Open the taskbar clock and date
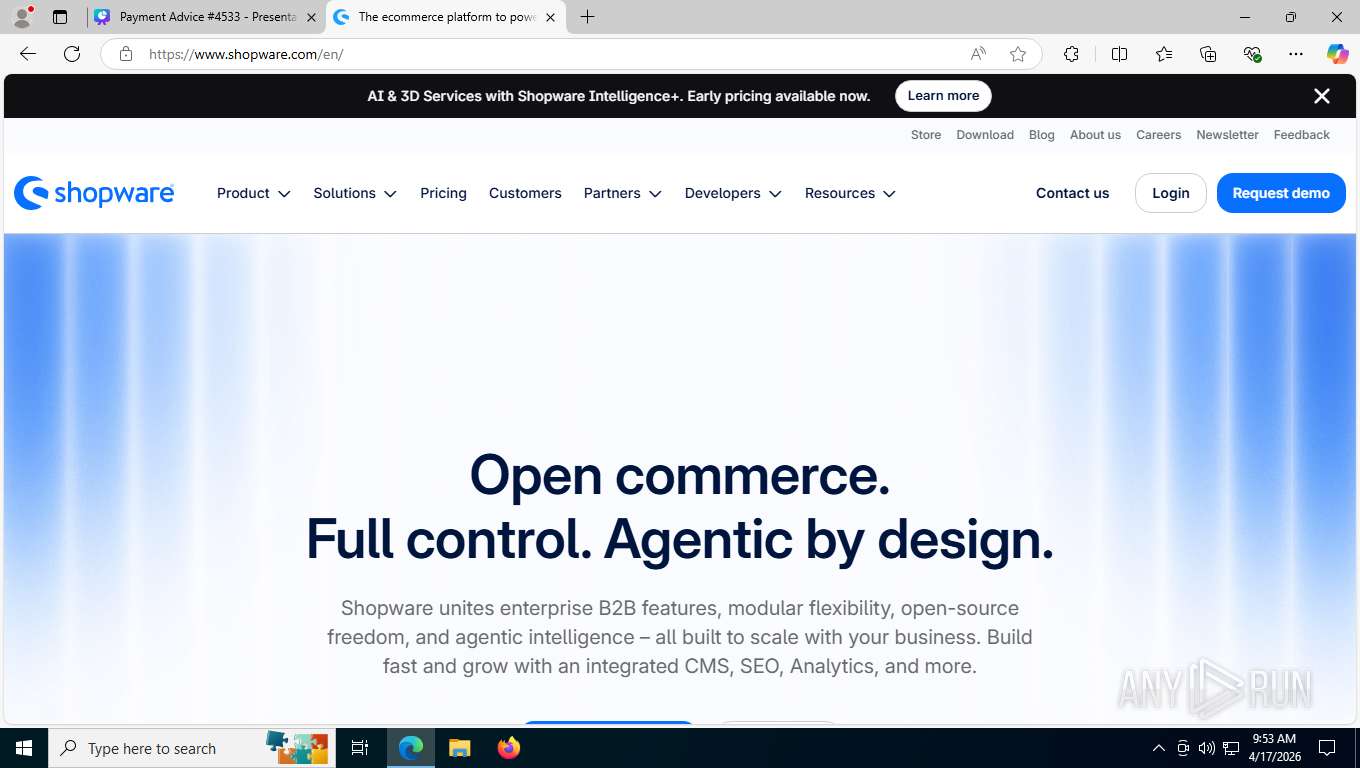 (x=1274, y=748)
